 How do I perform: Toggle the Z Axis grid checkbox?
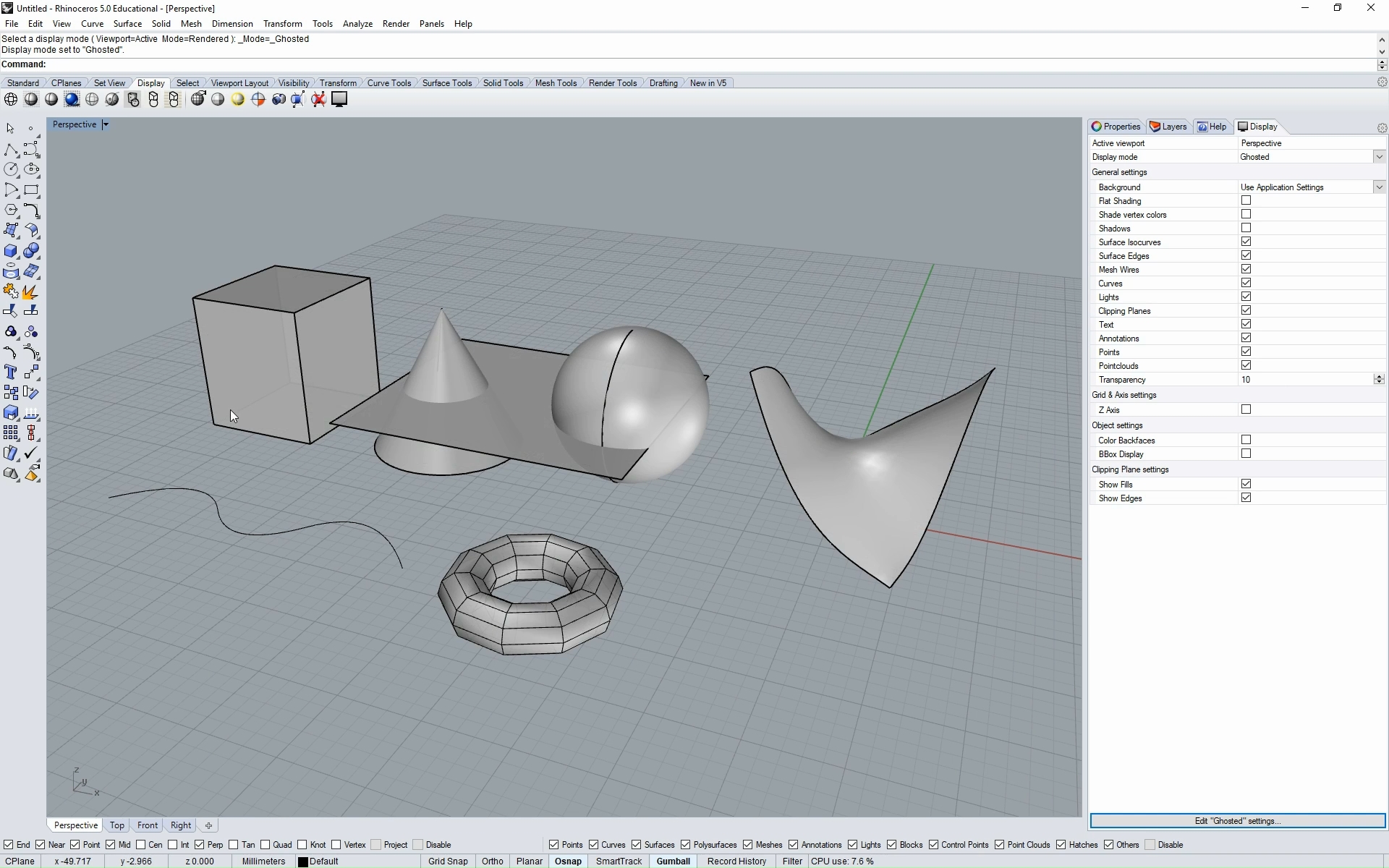(1246, 409)
